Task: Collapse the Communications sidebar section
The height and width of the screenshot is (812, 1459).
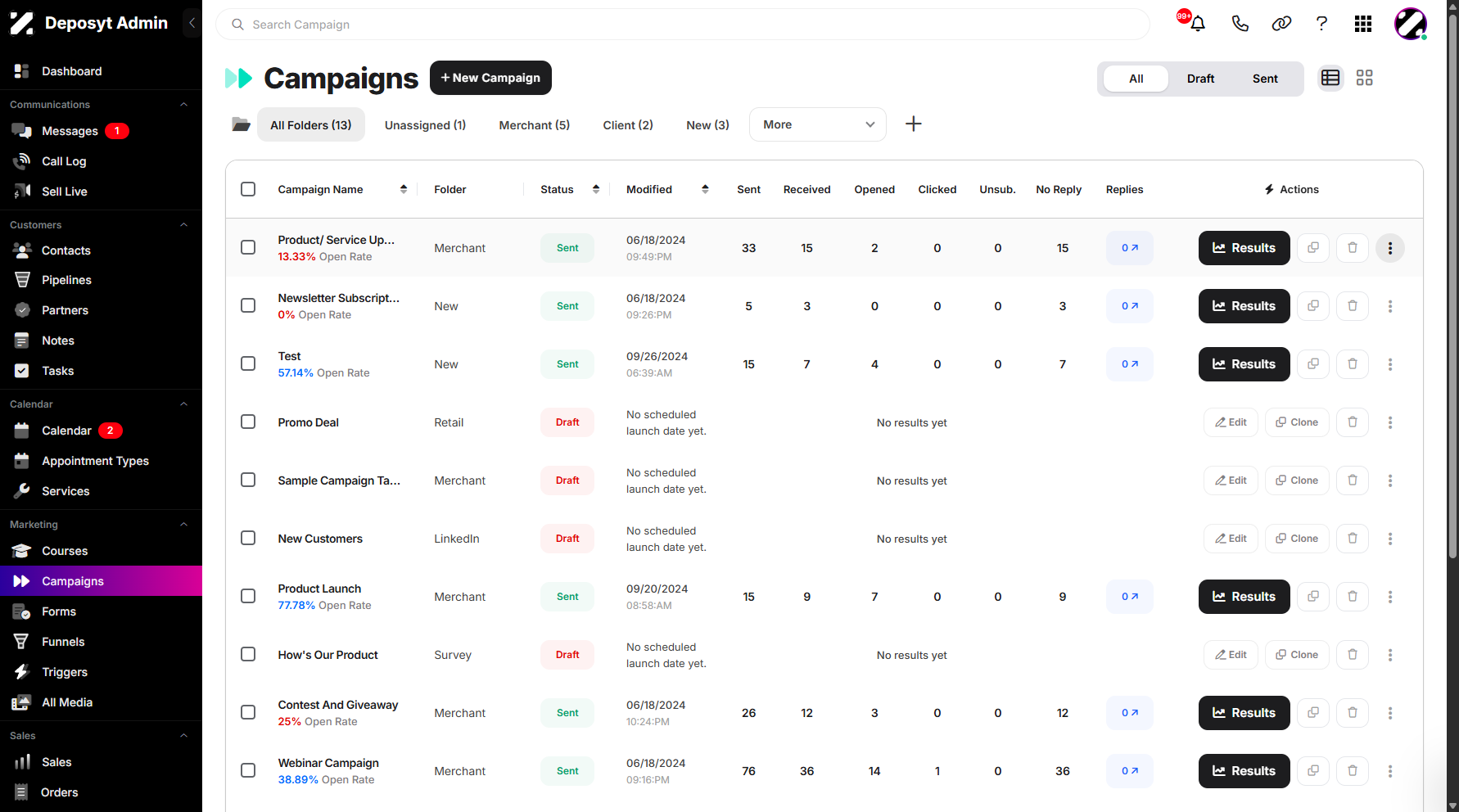Action: (183, 105)
